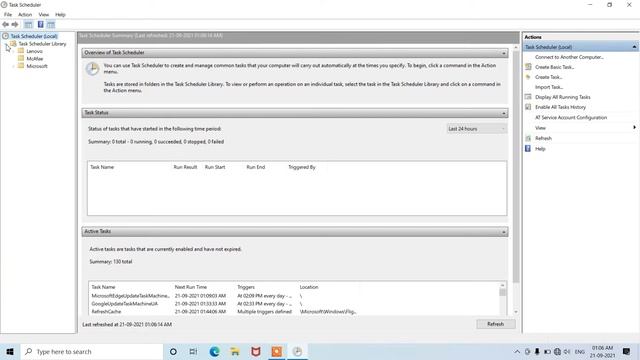This screenshot has width=640, height=360.
Task: Collapse the Overview of Task Scheduler section
Action: pyautogui.click(x=504, y=53)
